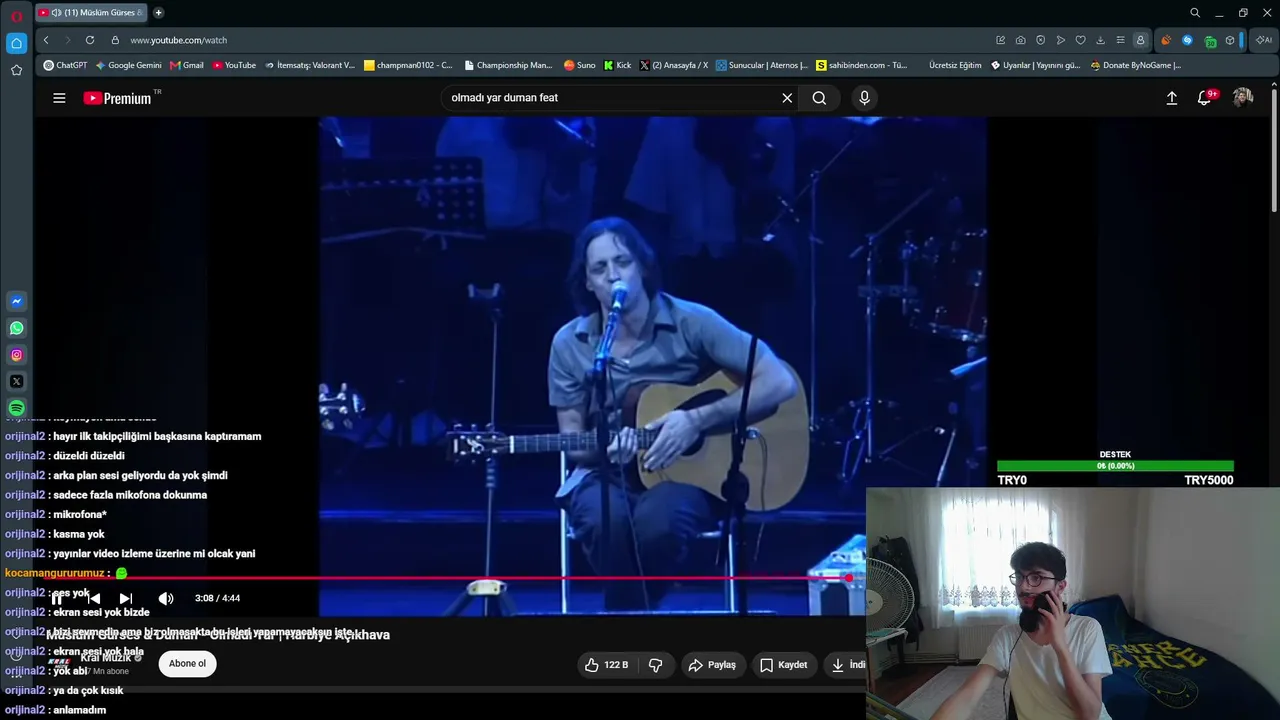
Task: Open Instagram in the Opera sidebar
Action: pos(16,355)
